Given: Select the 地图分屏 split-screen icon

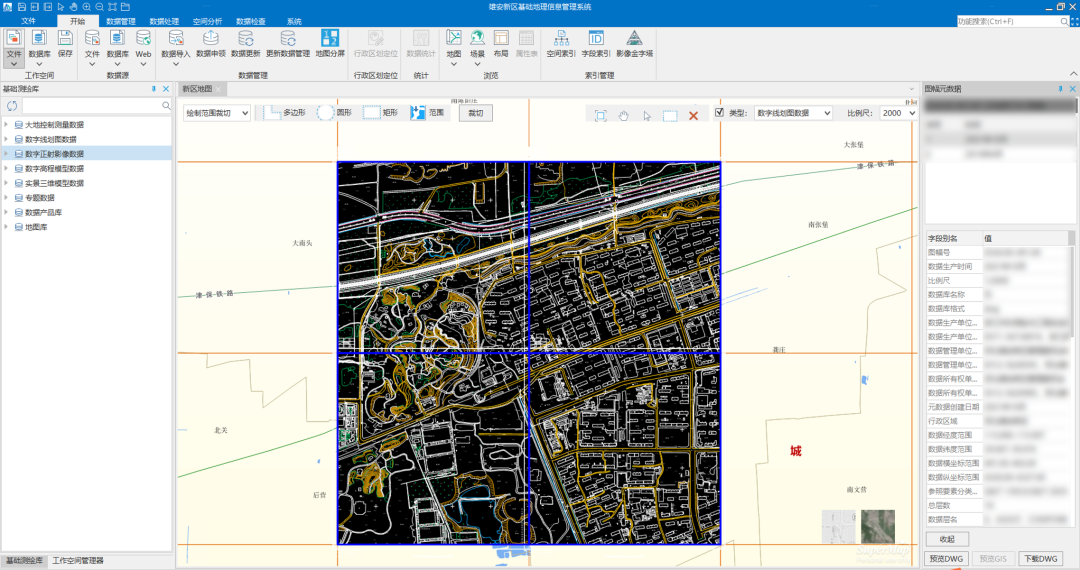Looking at the screenshot, I should pos(329,39).
